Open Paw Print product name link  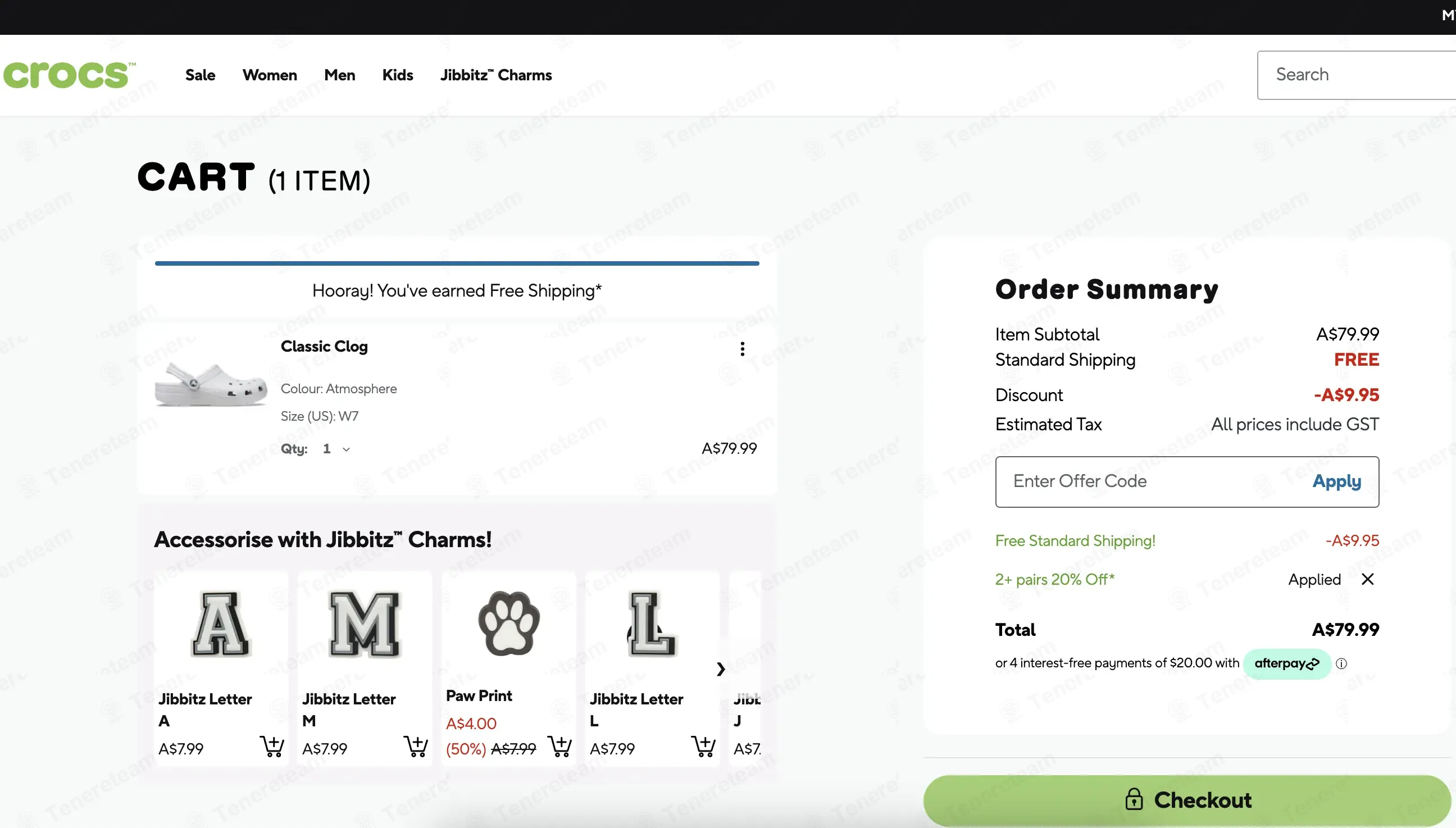[479, 695]
